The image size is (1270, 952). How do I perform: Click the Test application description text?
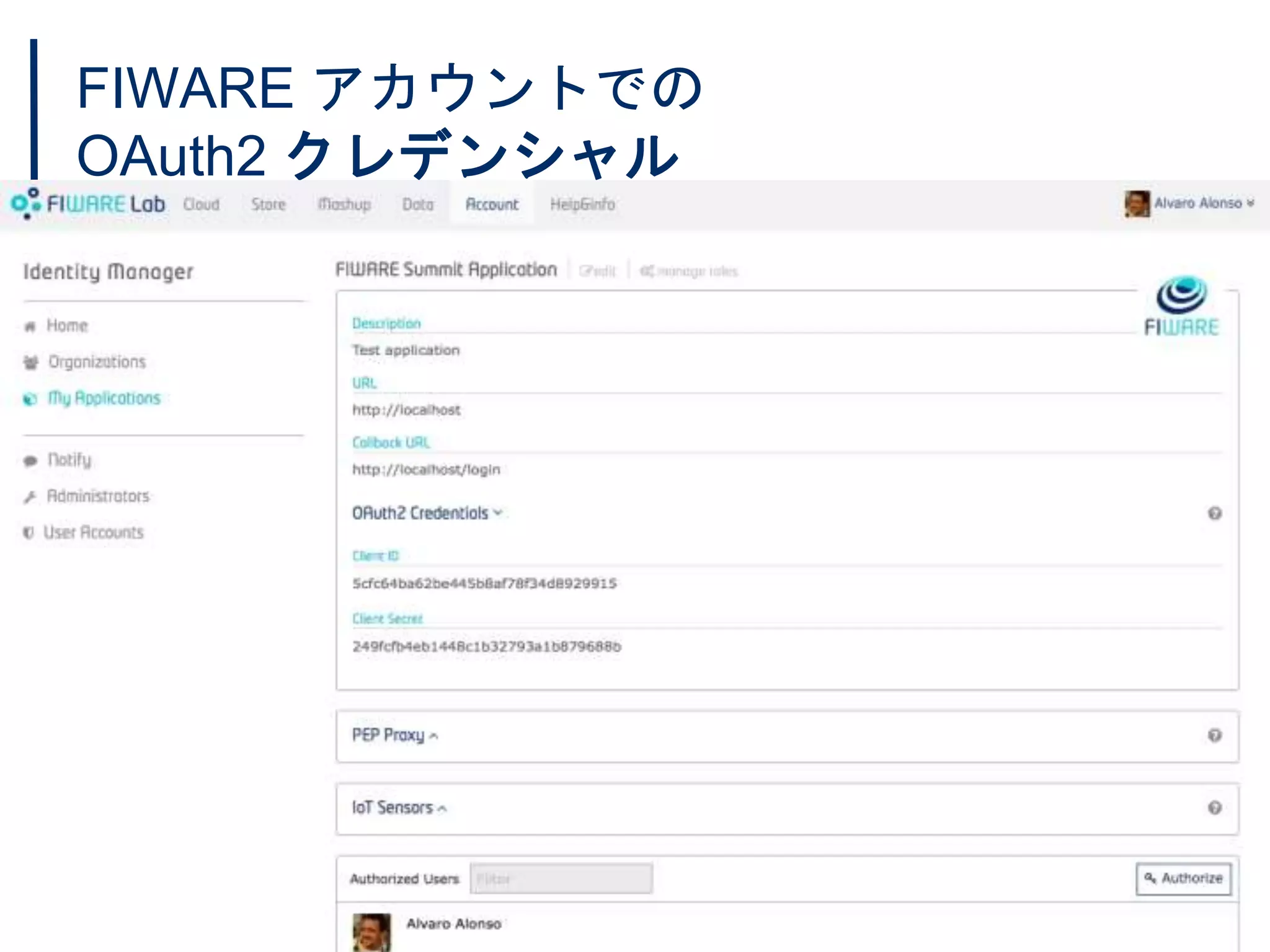point(406,350)
